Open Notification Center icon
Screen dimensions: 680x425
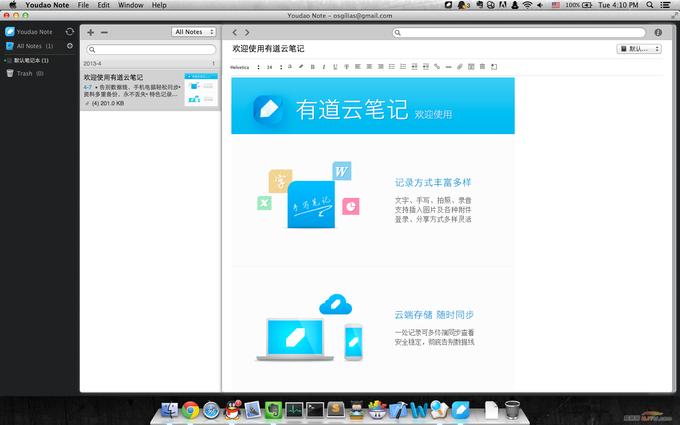[665, 5]
